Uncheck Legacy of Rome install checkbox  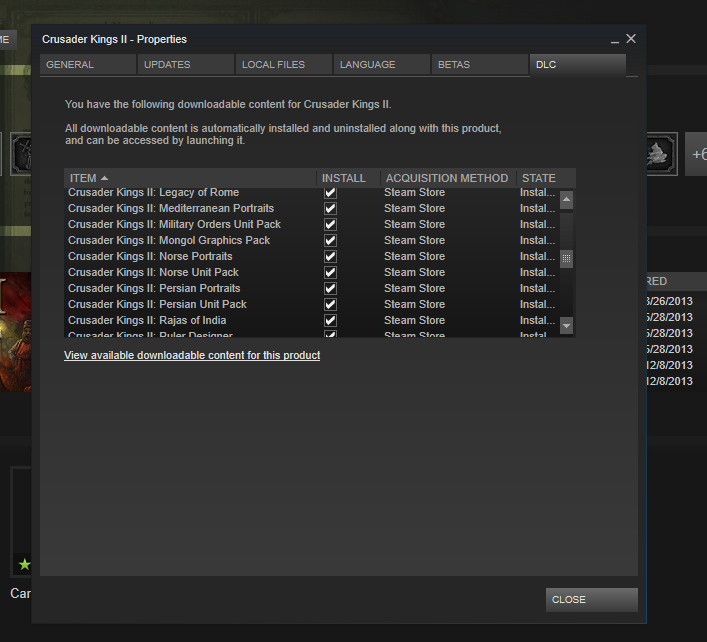pyautogui.click(x=331, y=192)
